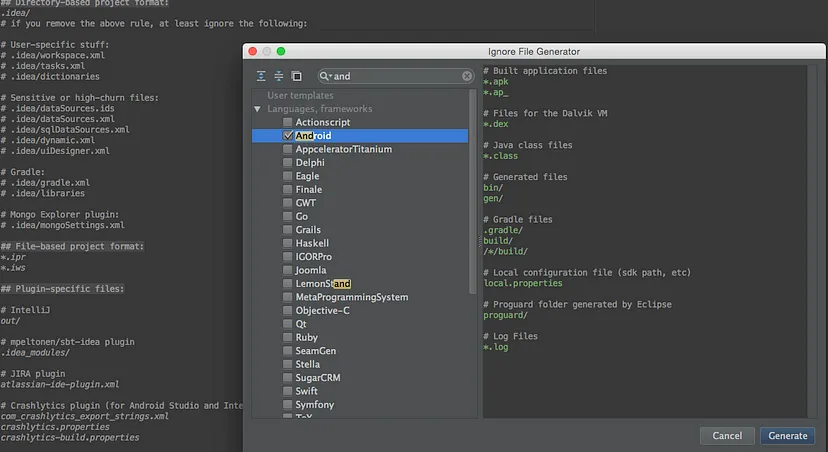Check the Eagle checkbox
The width and height of the screenshot is (828, 452).
(x=287, y=176)
